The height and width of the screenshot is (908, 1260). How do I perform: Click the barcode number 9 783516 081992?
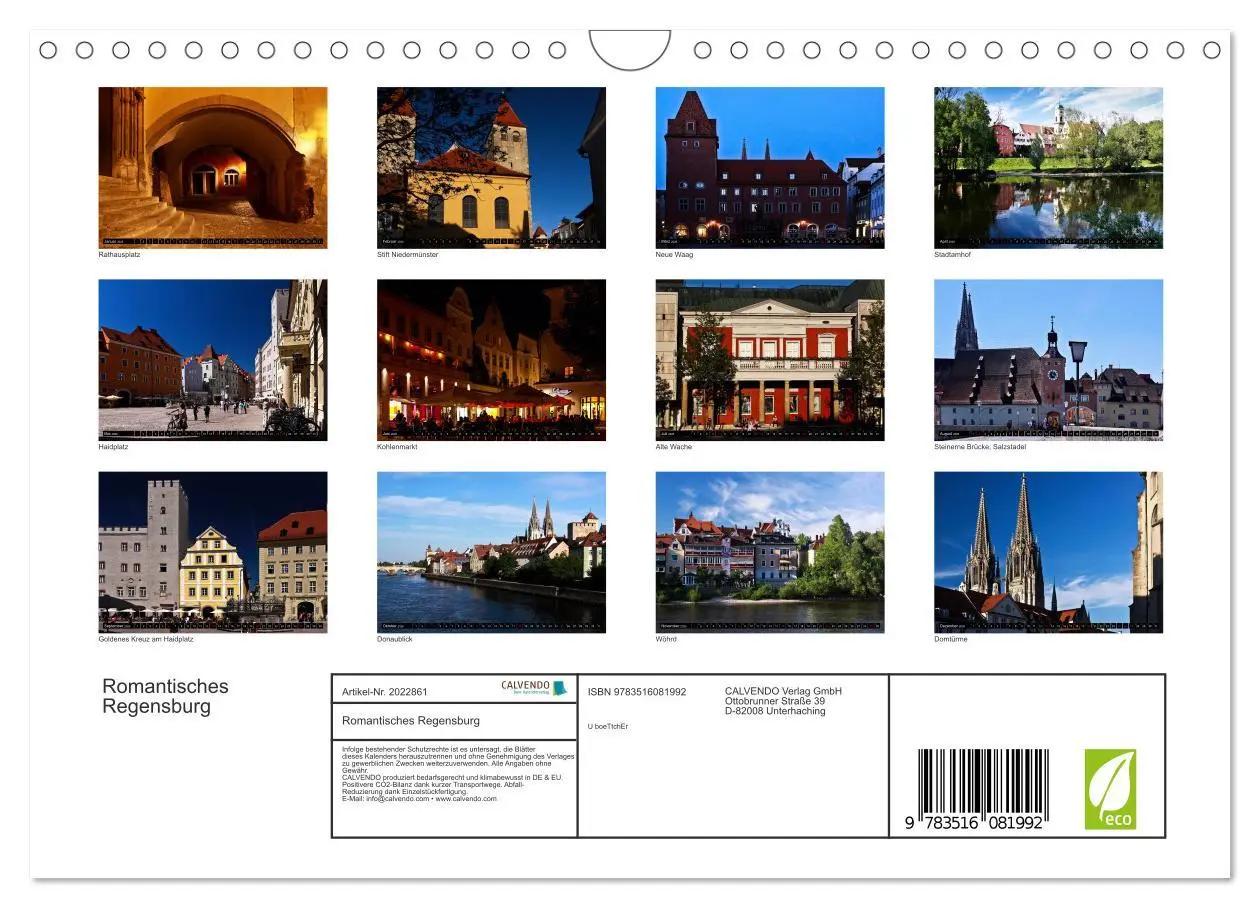tap(974, 822)
